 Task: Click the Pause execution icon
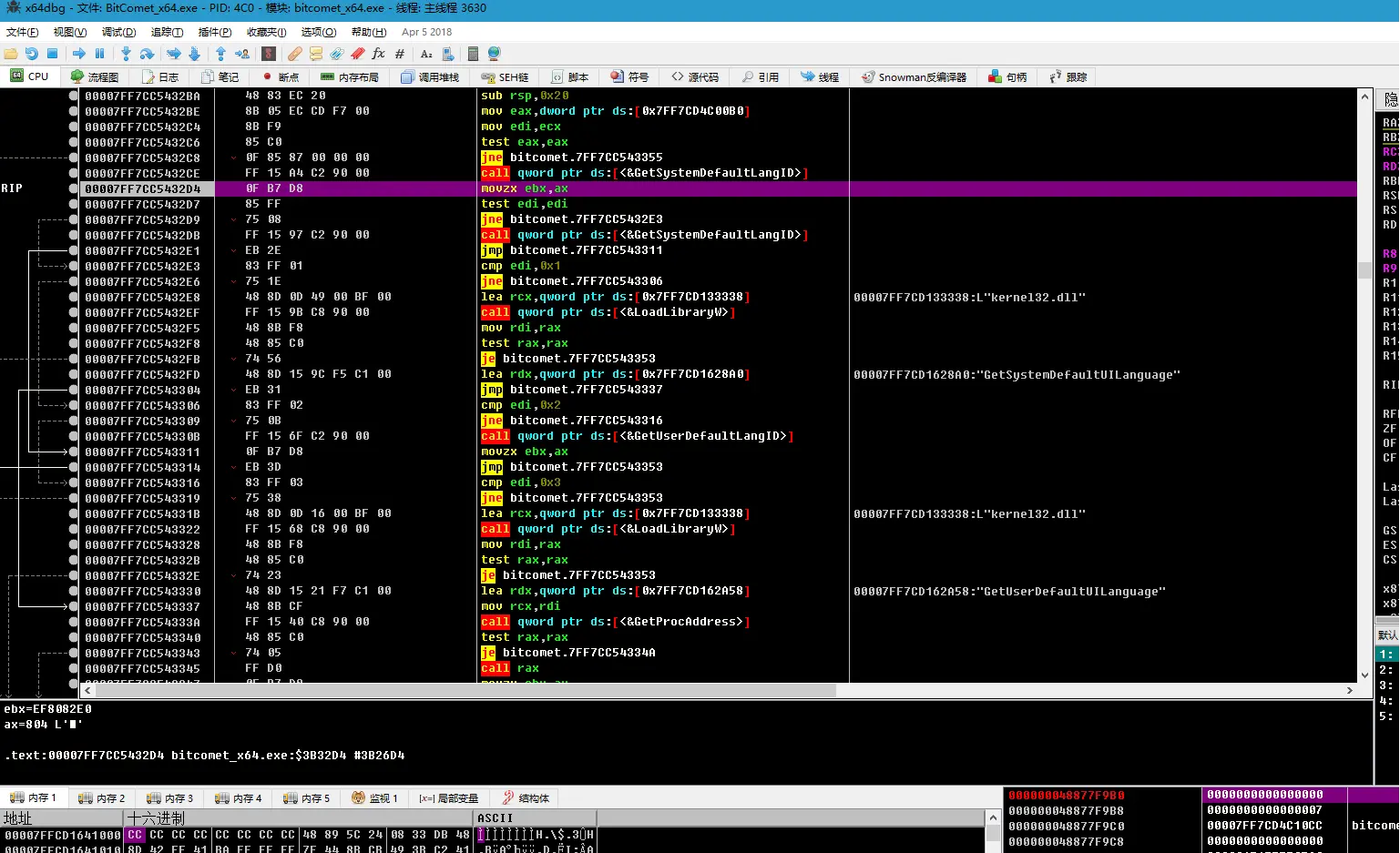(x=100, y=54)
